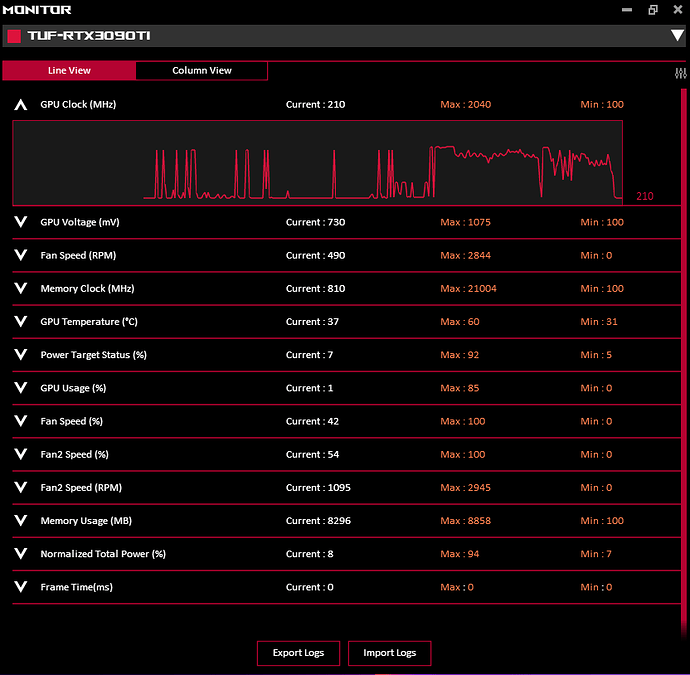Open the TUF-RTX3090TI device dropdown arrow
Viewport: 690px width, 675px height.
pyautogui.click(x=677, y=36)
